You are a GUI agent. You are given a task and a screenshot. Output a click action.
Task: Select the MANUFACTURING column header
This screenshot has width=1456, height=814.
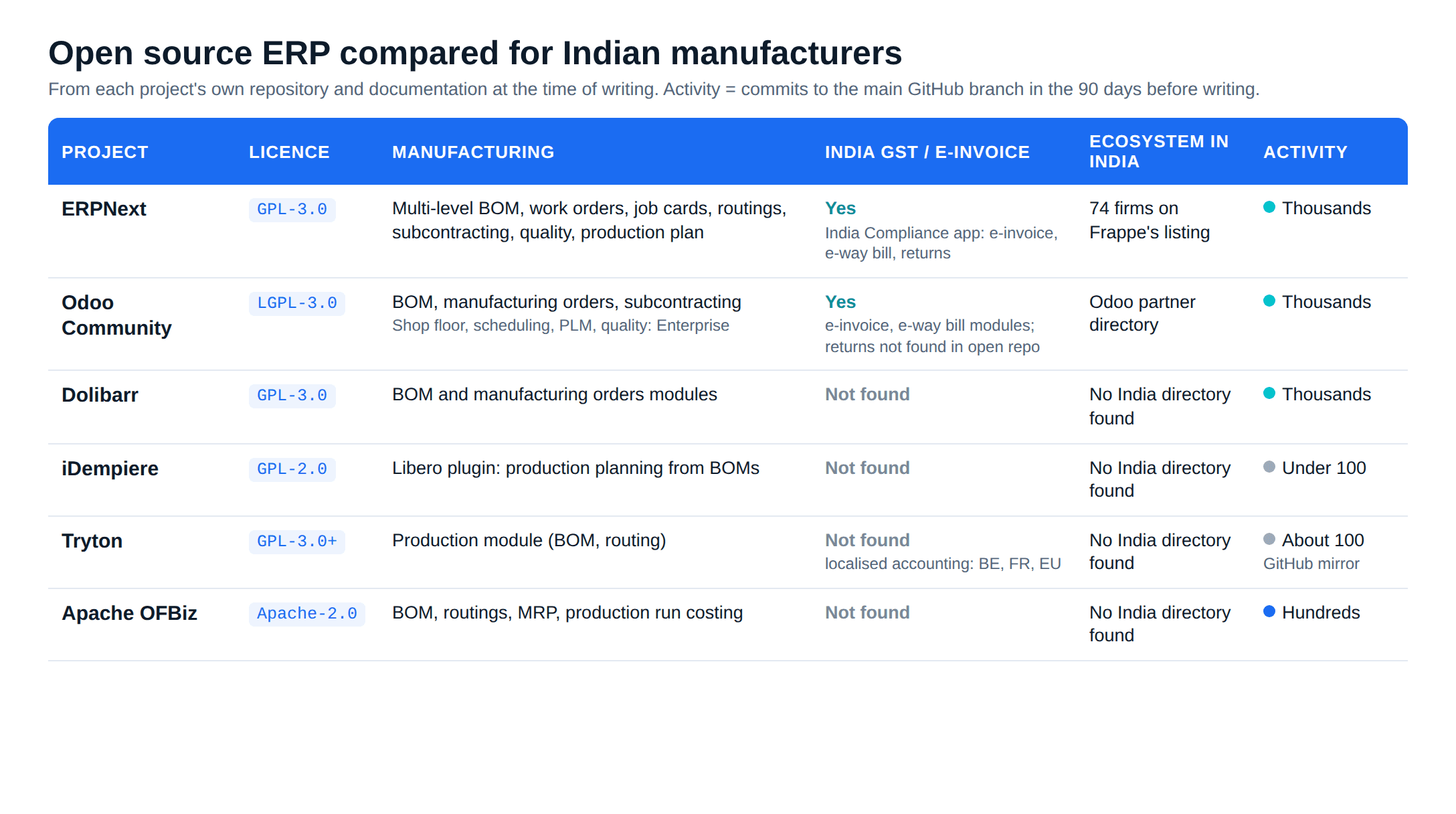click(473, 152)
